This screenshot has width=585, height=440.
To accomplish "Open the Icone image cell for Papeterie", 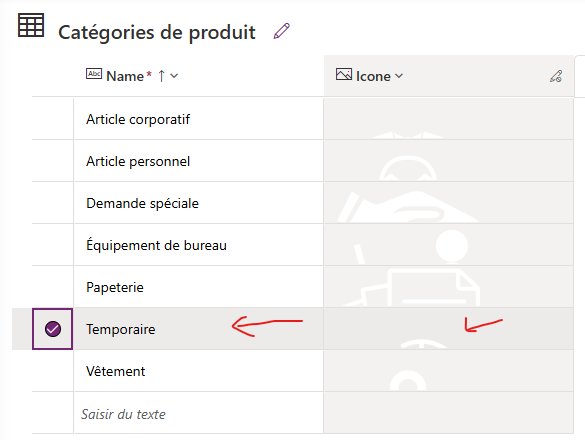I will click(448, 287).
